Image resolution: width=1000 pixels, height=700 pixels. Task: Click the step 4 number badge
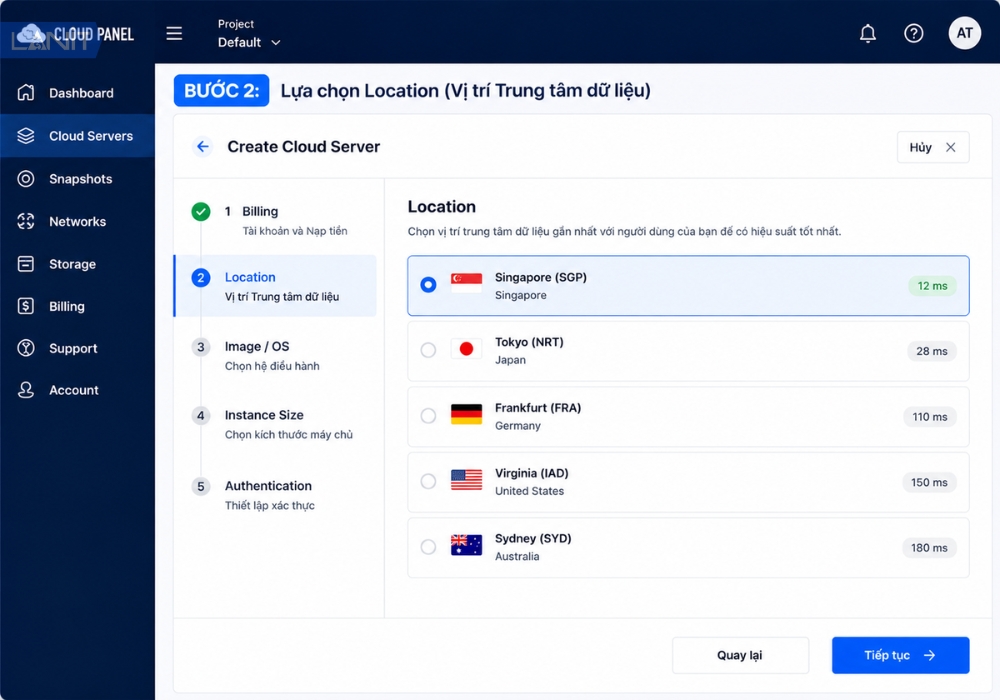[x=201, y=416]
